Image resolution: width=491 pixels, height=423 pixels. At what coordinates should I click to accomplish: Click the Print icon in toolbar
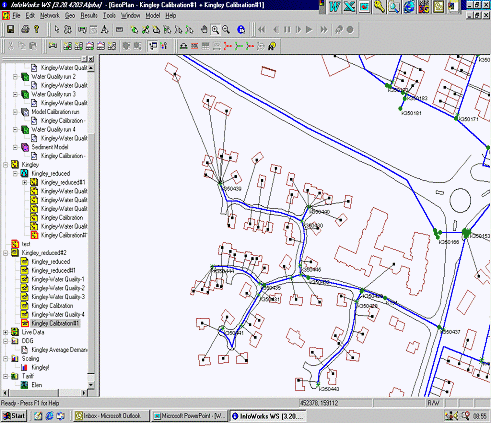[25, 29]
